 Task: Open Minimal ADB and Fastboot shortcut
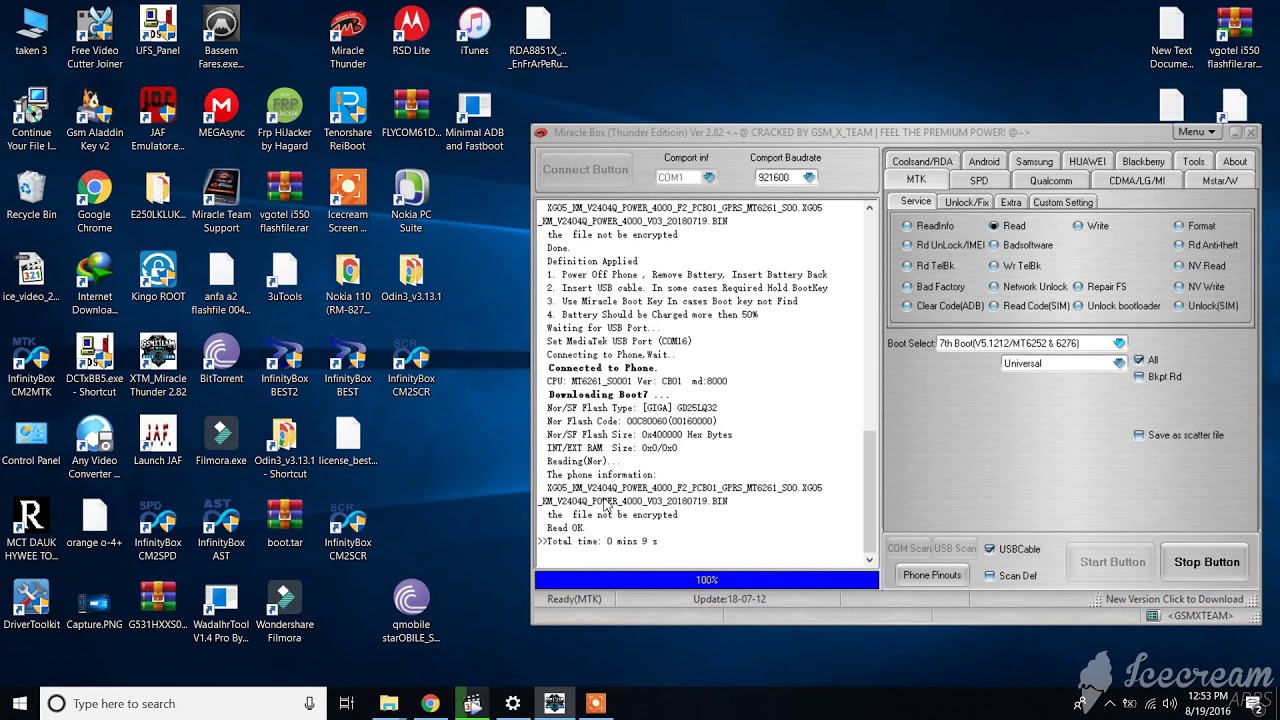474,120
